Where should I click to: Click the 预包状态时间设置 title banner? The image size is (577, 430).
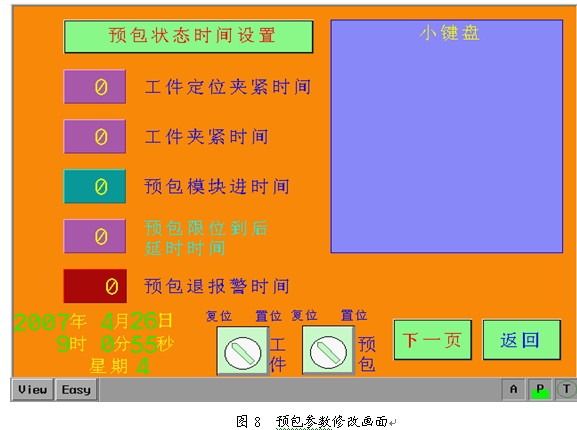point(189,36)
